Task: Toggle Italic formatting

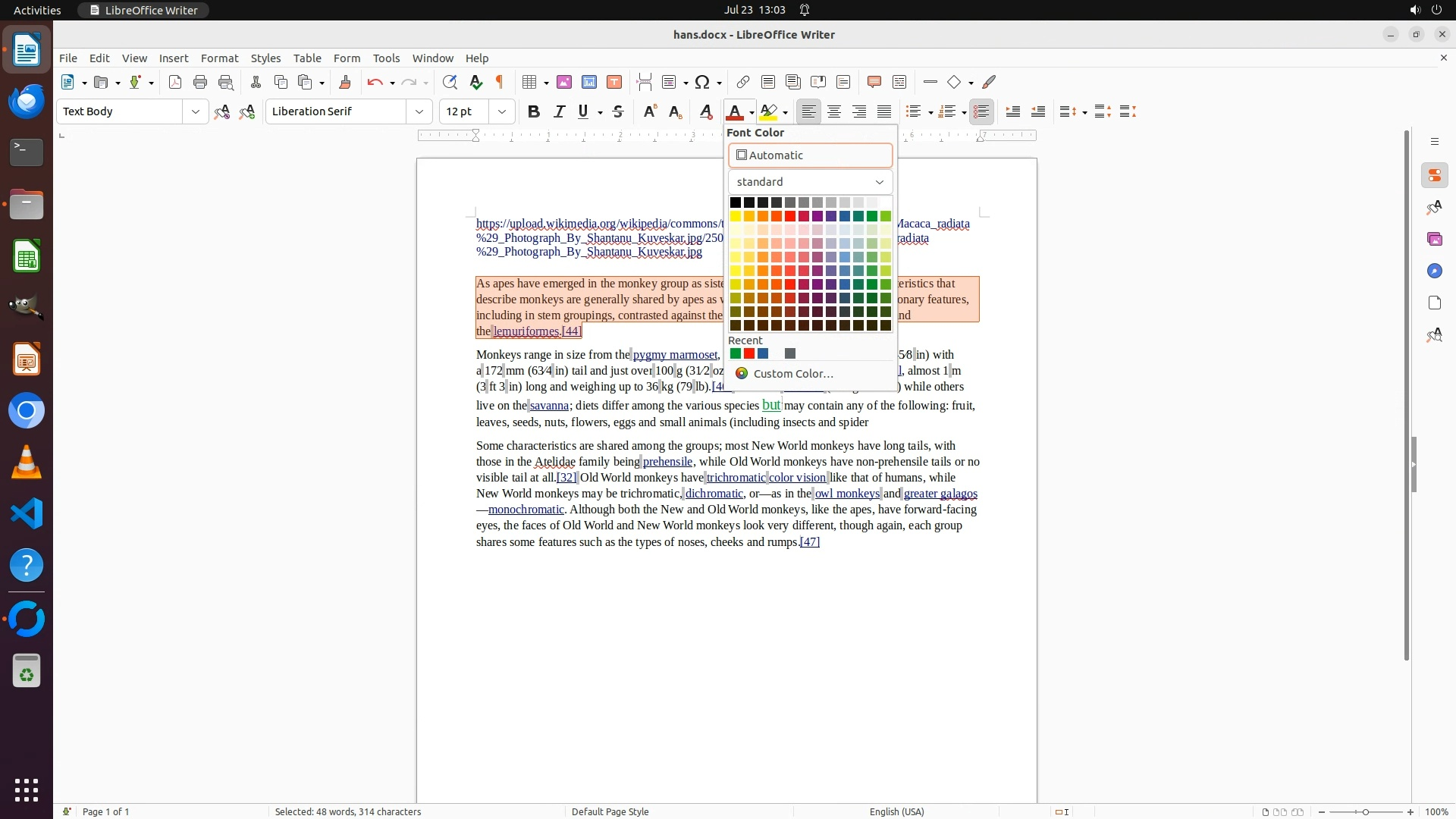Action: tap(559, 111)
